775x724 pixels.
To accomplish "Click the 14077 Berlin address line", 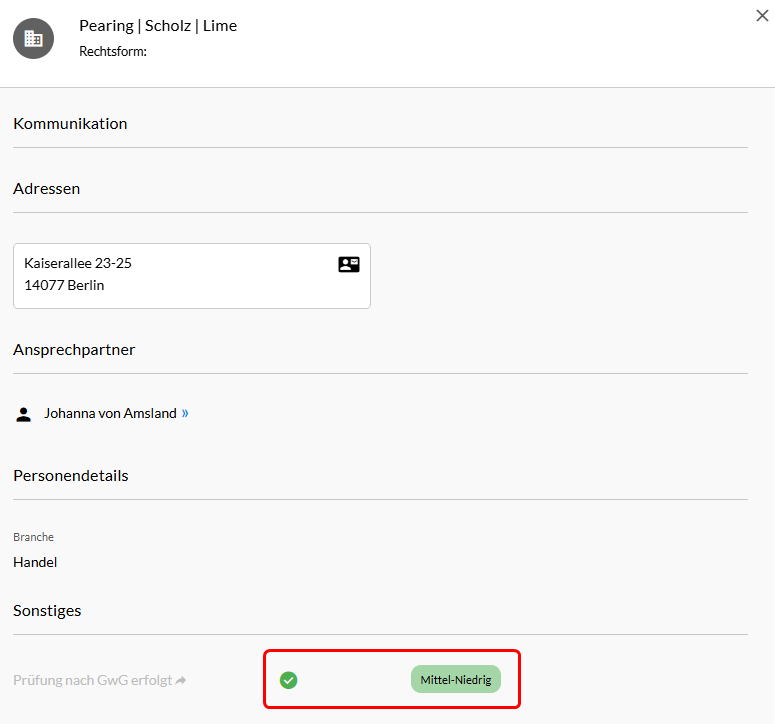I will (64, 285).
